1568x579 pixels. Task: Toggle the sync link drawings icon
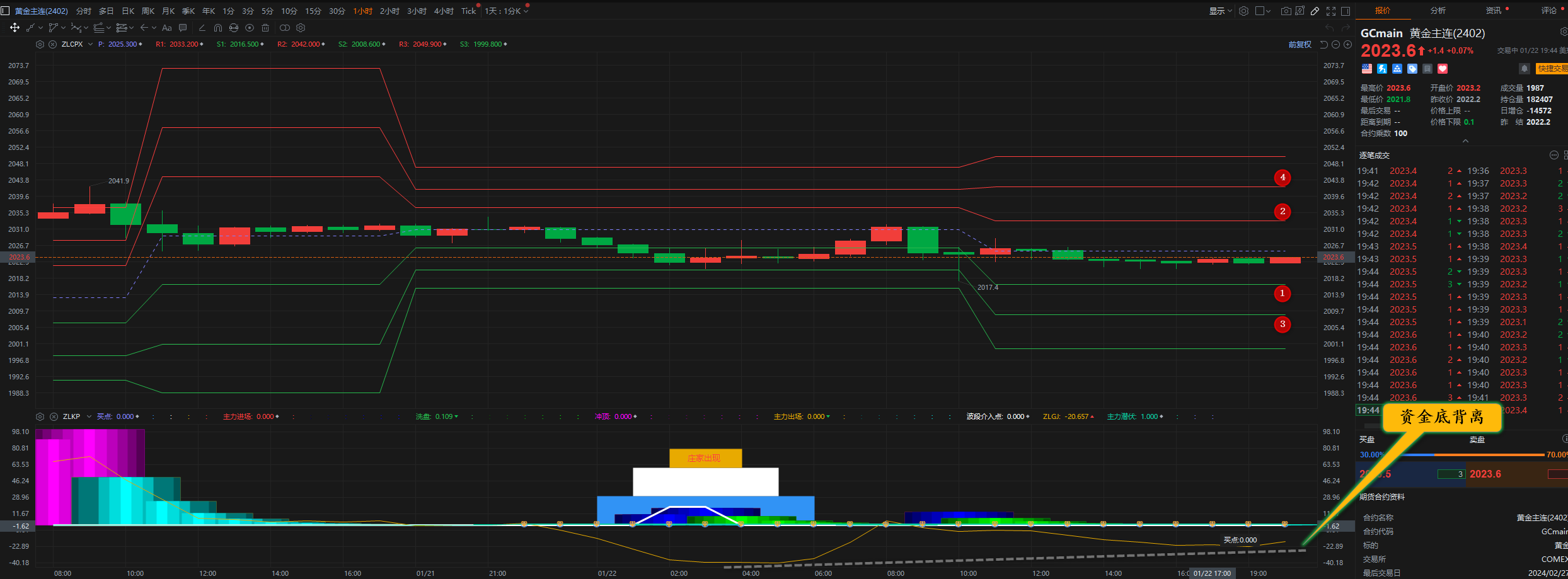(x=234, y=28)
